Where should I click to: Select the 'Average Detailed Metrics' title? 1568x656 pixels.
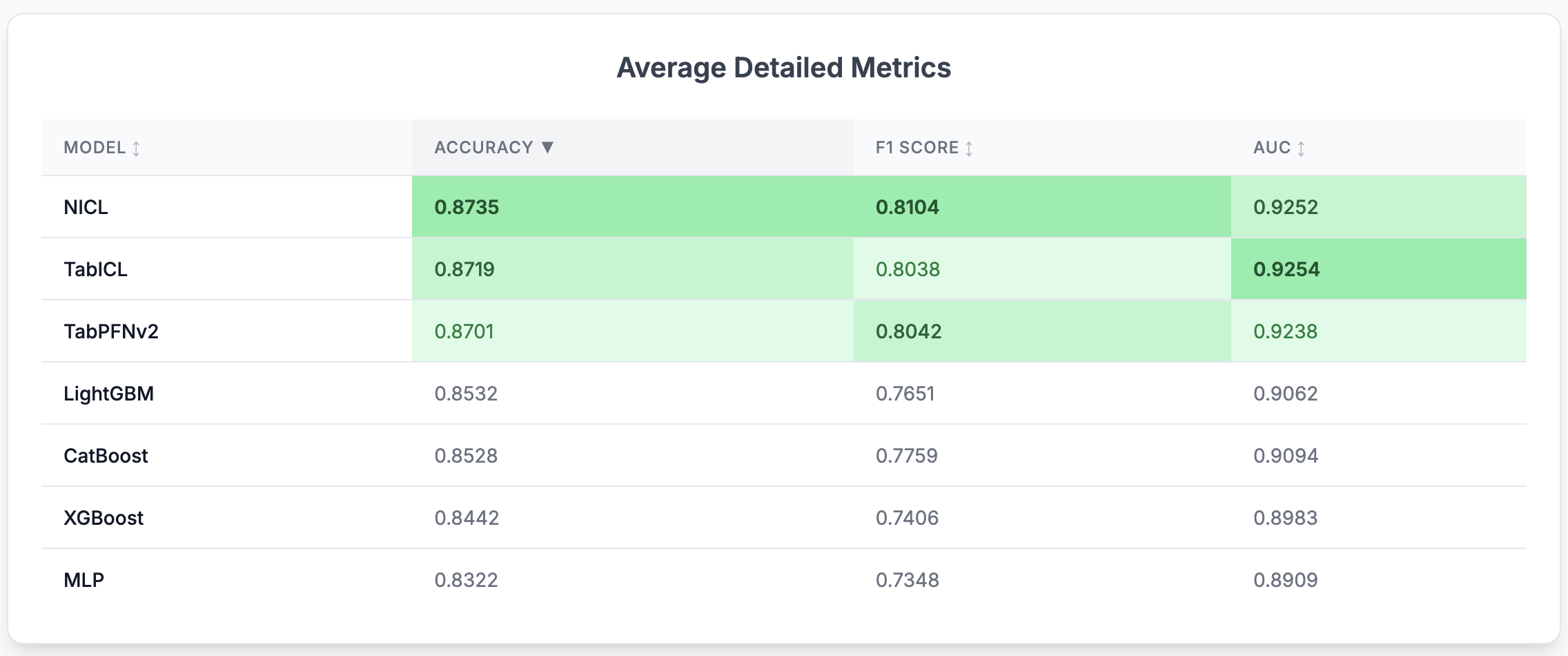[x=783, y=68]
